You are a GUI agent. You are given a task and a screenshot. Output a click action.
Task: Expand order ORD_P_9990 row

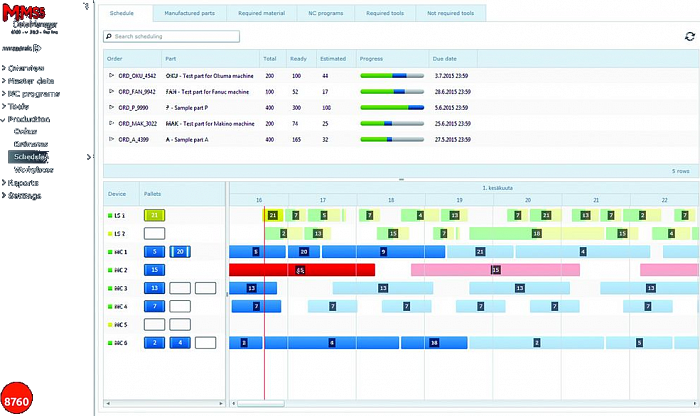(111, 108)
